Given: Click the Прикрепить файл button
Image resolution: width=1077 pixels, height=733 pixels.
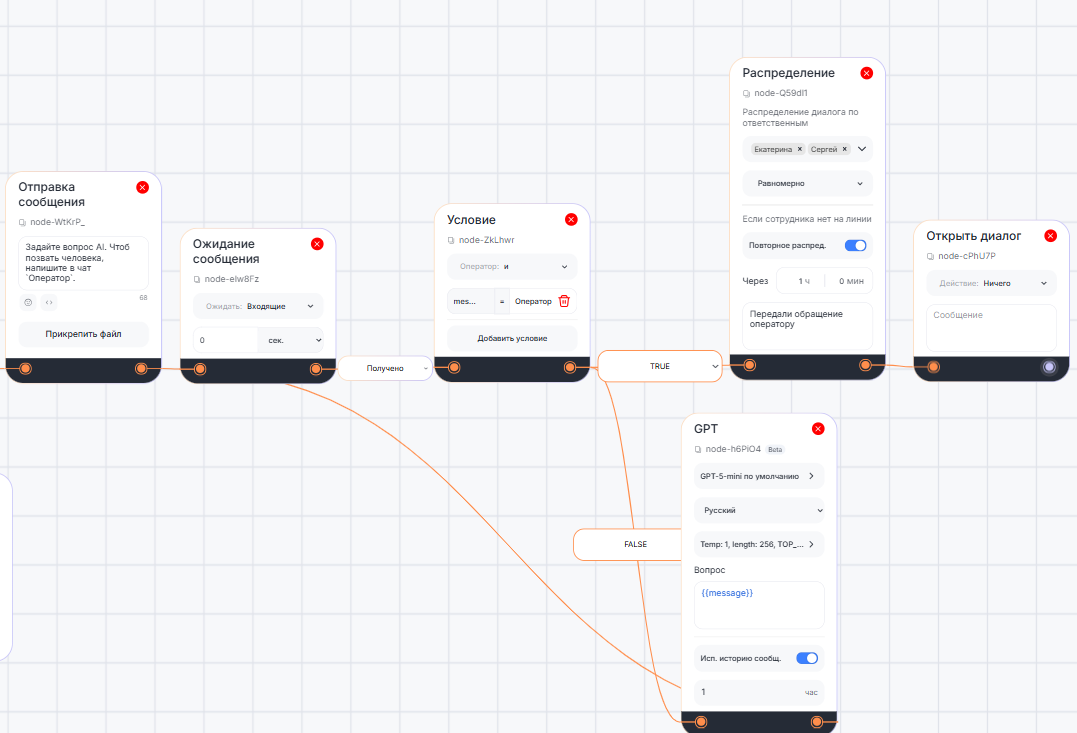Looking at the screenshot, I should point(83,334).
